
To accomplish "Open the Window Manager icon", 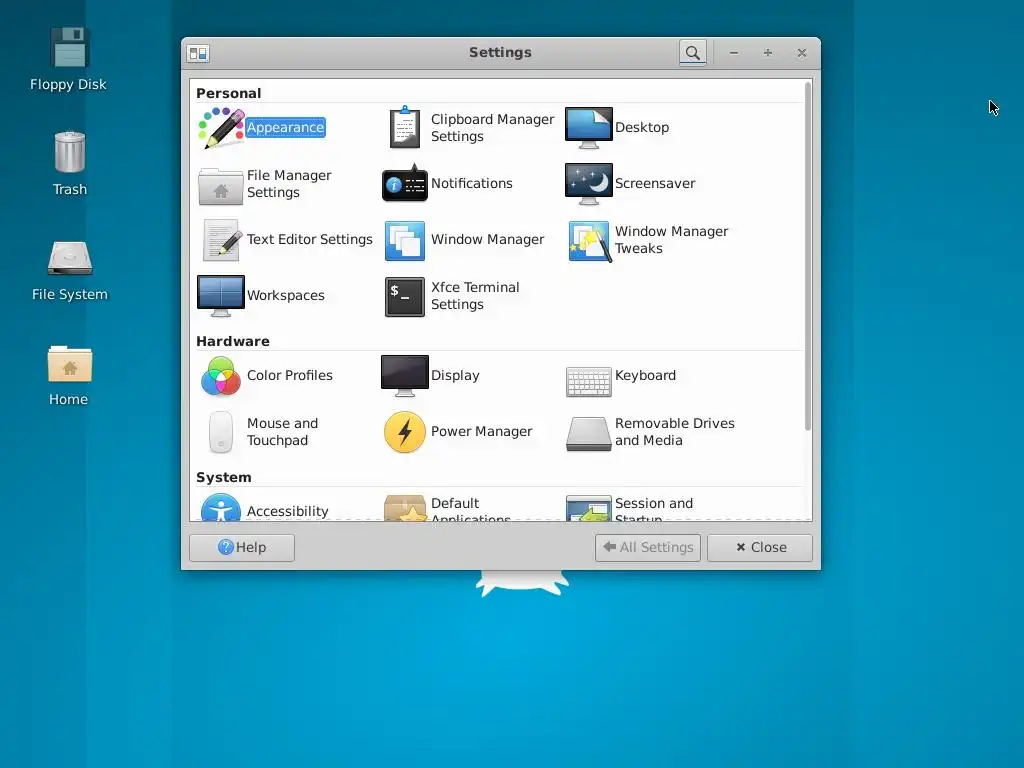I will coord(405,240).
